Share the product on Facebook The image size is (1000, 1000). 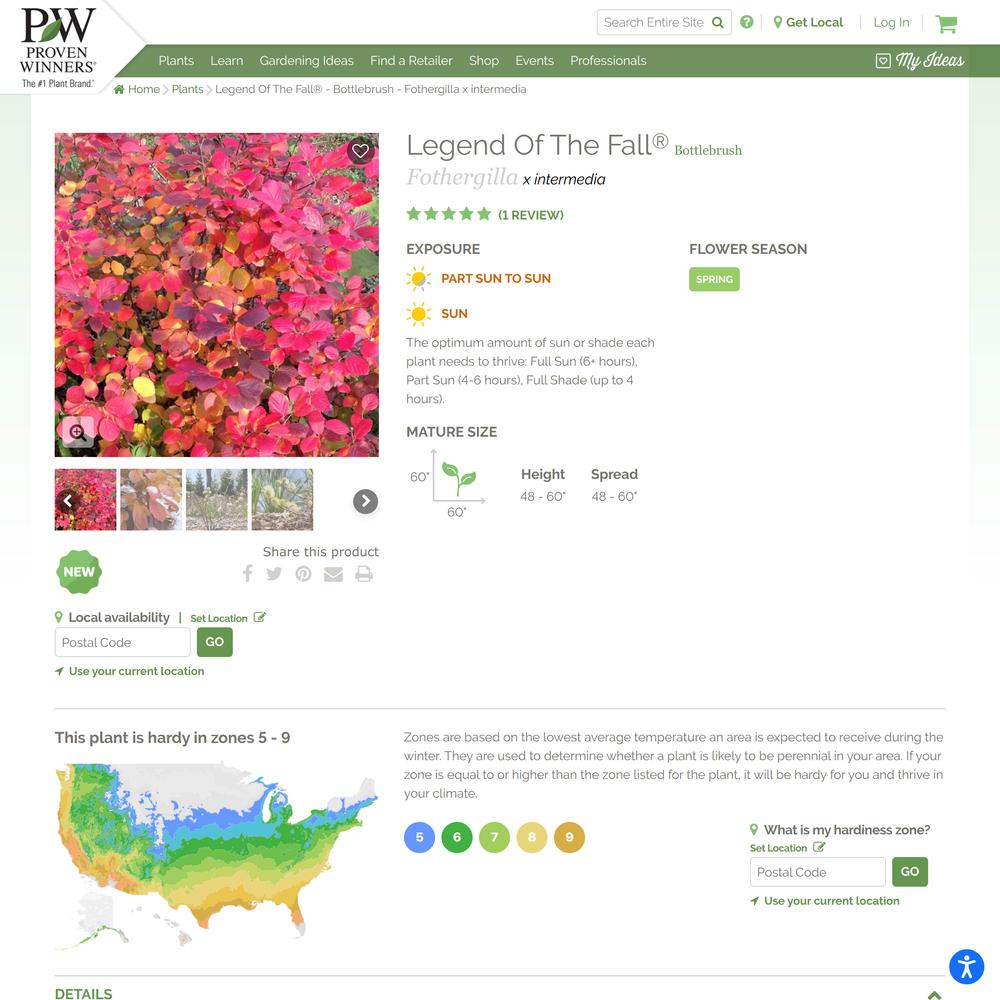pyautogui.click(x=247, y=573)
